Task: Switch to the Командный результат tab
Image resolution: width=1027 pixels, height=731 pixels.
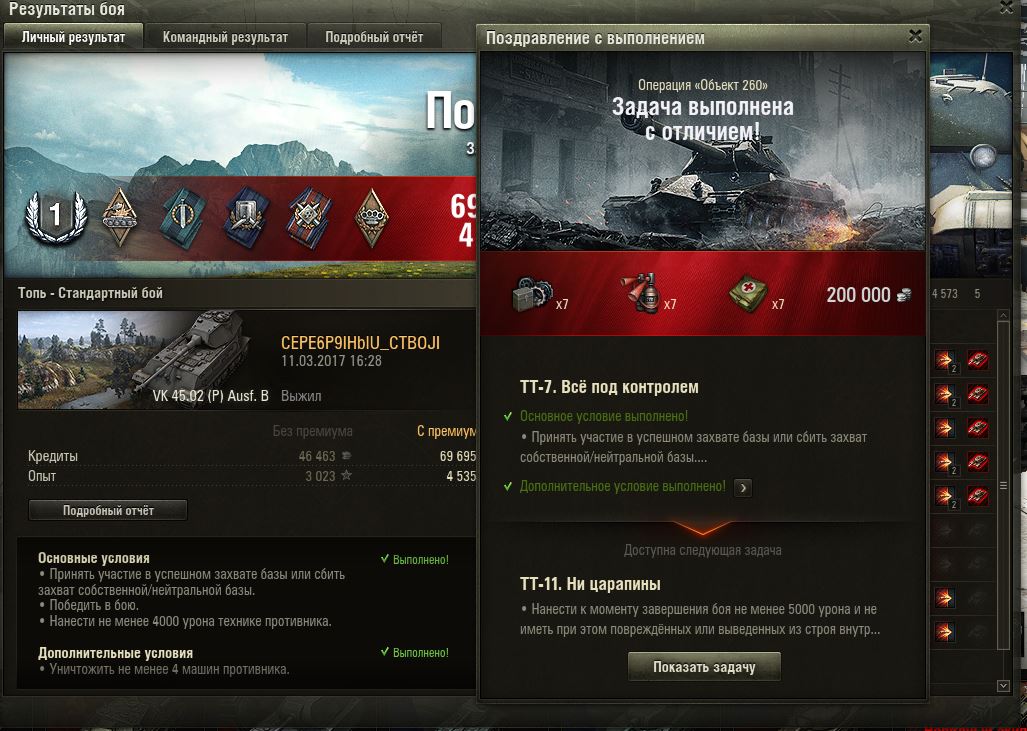Action: [x=225, y=37]
